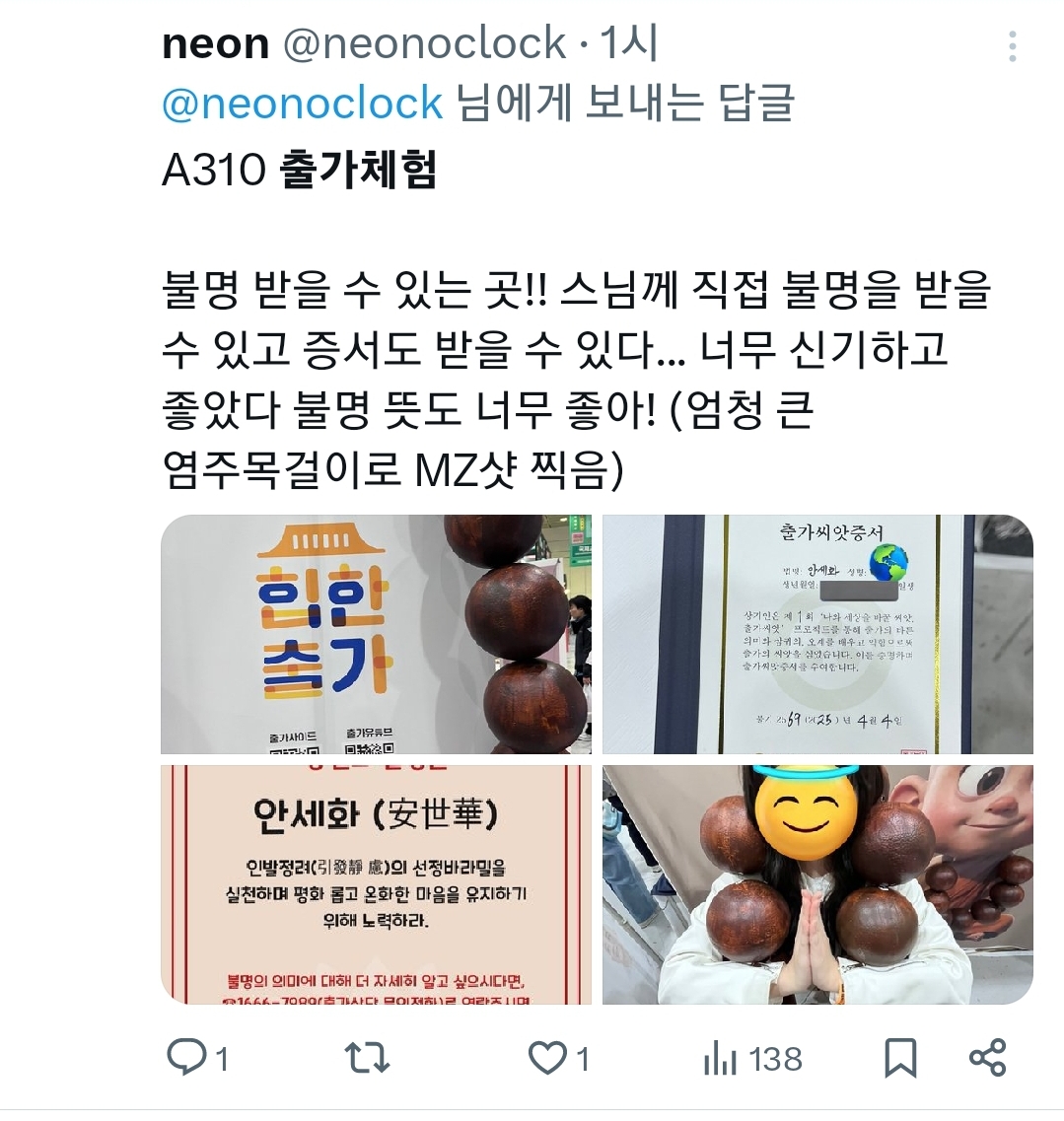This screenshot has width=1064, height=1121.
Task: Tap the blue @neonoclock reply mention
Action: pos(303,103)
